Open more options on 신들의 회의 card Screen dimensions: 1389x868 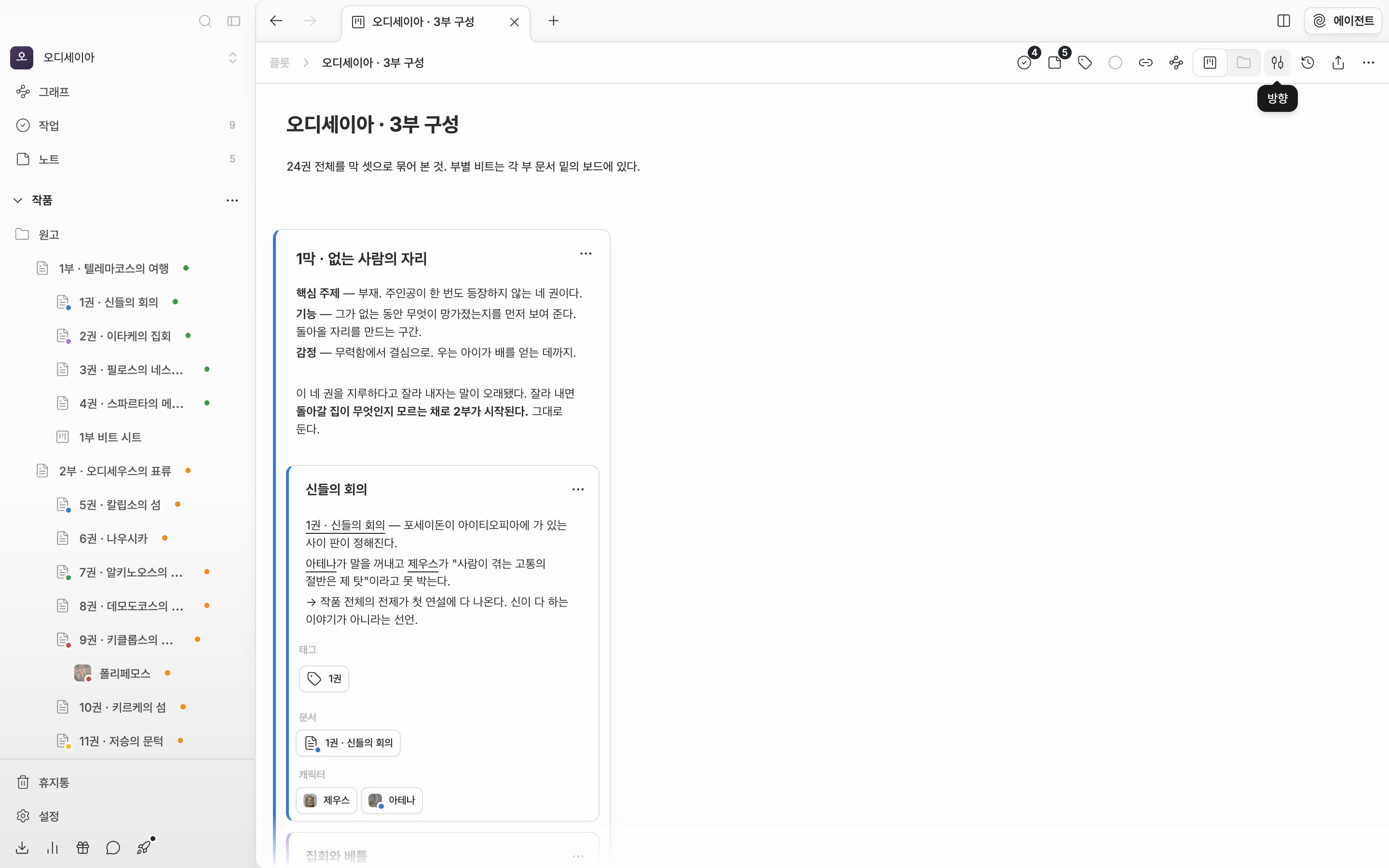[x=578, y=489]
